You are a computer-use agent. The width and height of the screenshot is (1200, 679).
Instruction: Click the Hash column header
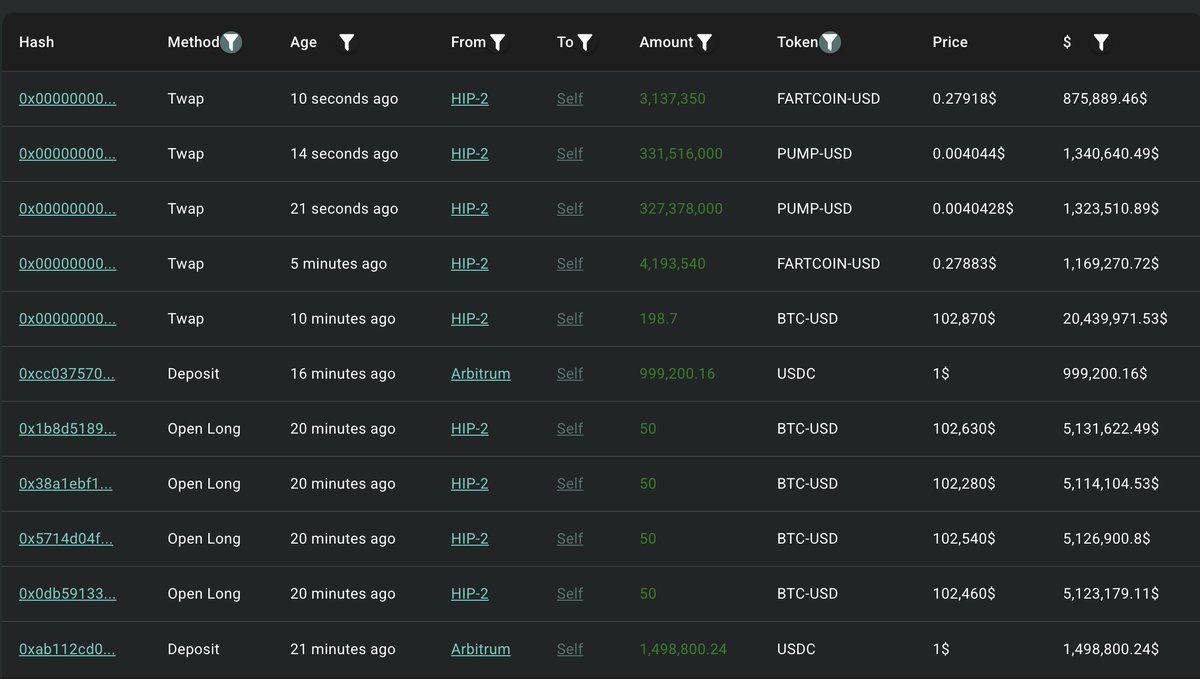pyautogui.click(x=37, y=42)
